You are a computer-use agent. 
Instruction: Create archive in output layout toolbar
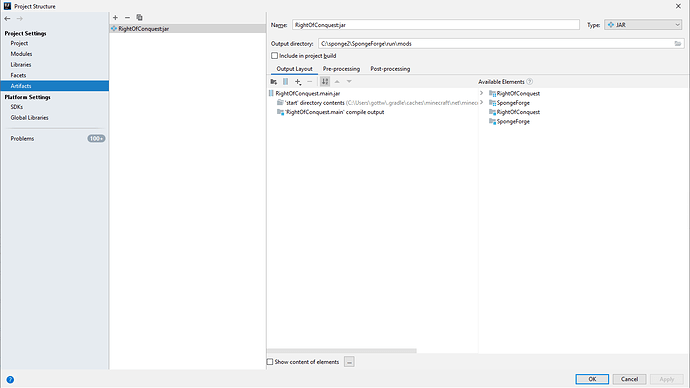286,81
